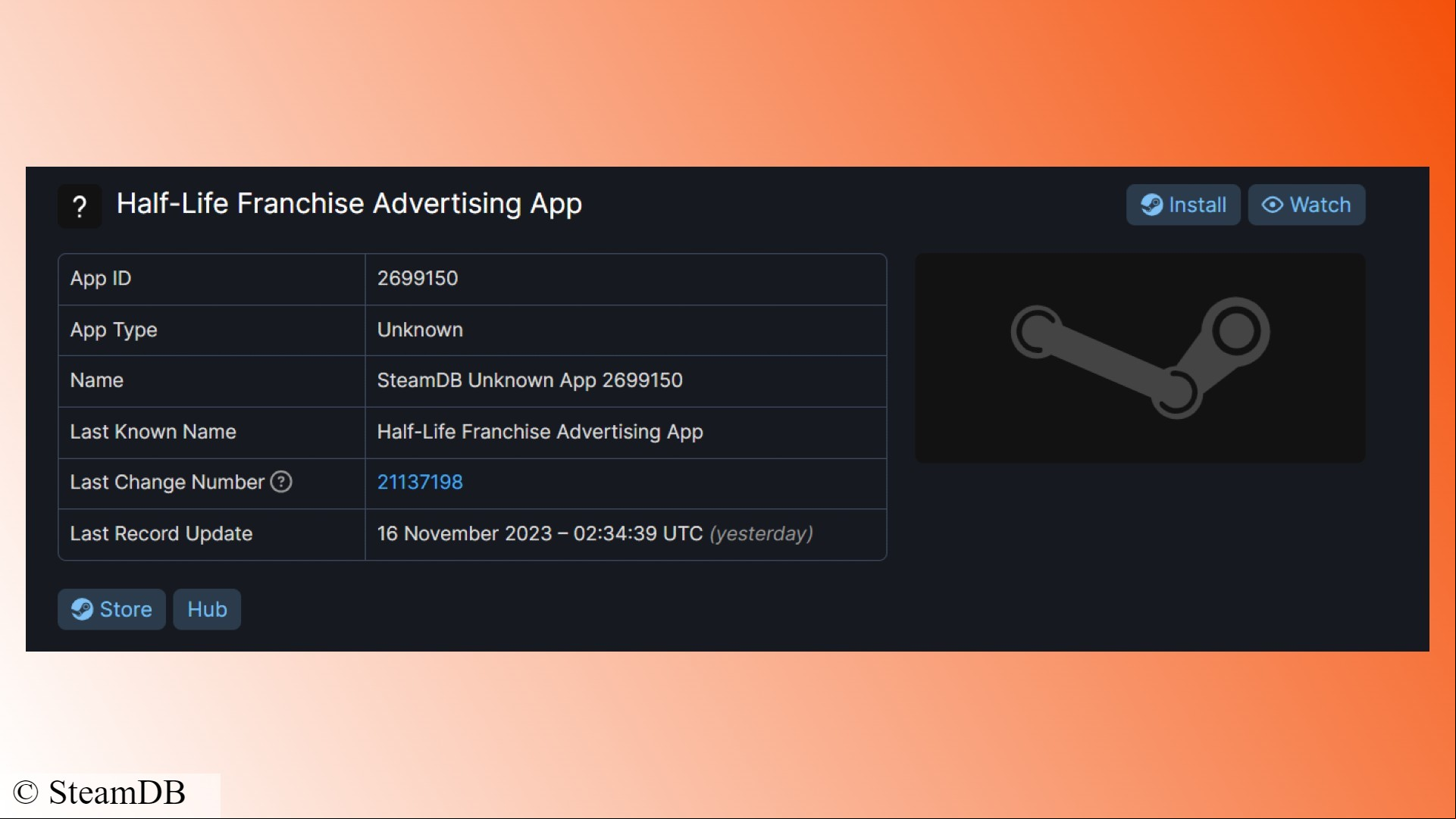Click the App Type row label
Screen dimensions: 1456x819
(114, 330)
